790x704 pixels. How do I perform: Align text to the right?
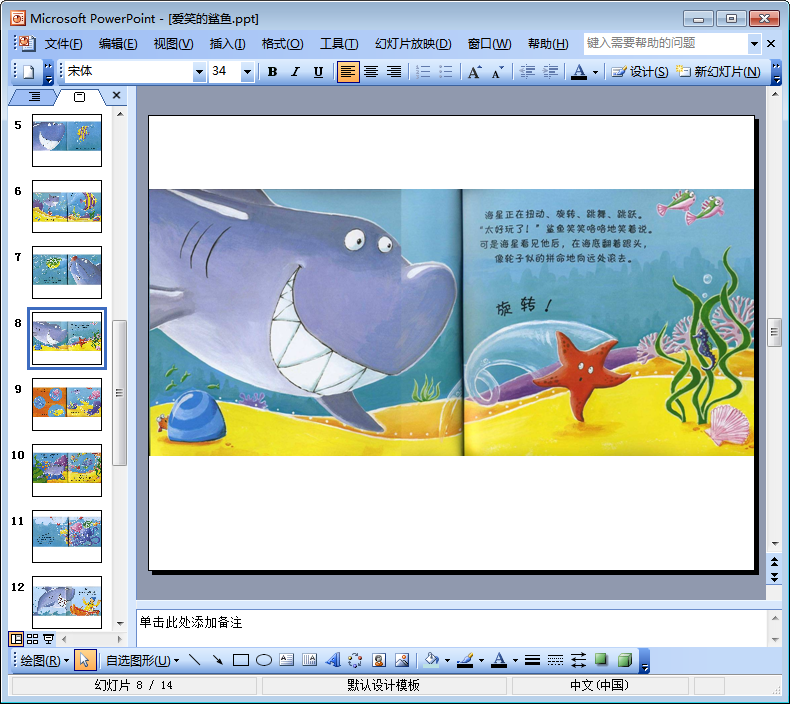pos(394,72)
